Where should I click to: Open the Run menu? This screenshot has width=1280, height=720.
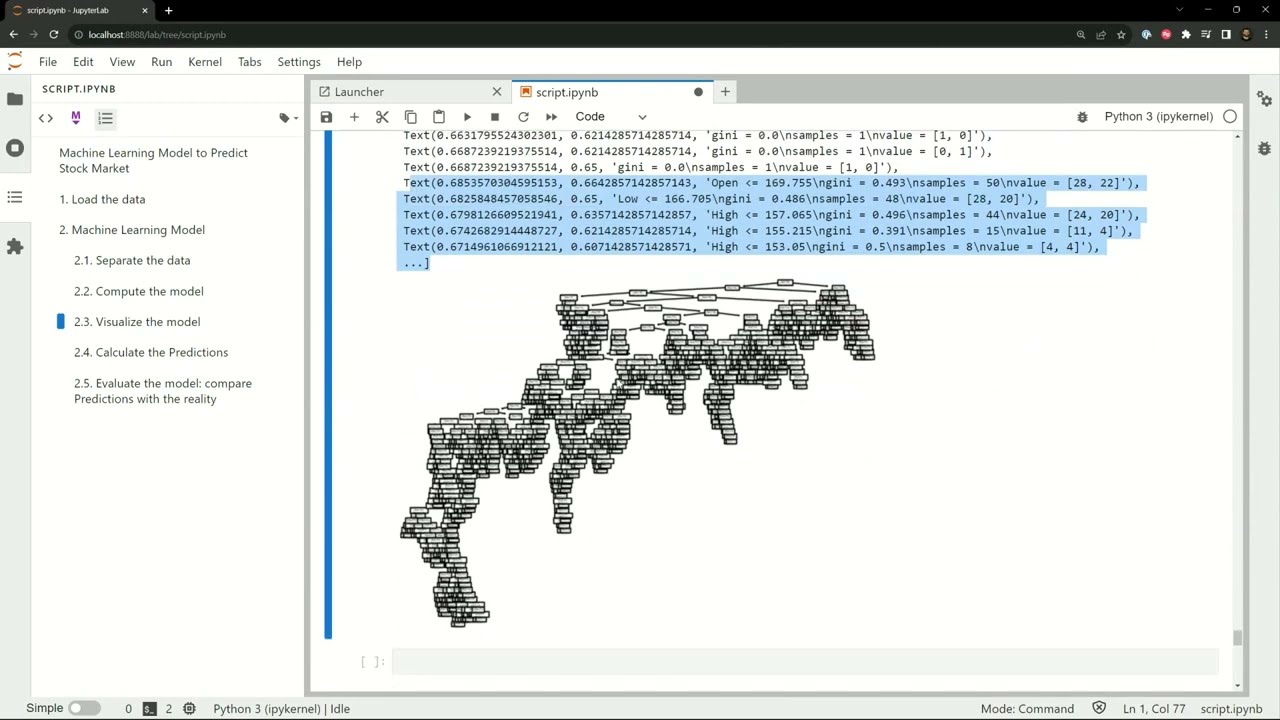click(161, 62)
